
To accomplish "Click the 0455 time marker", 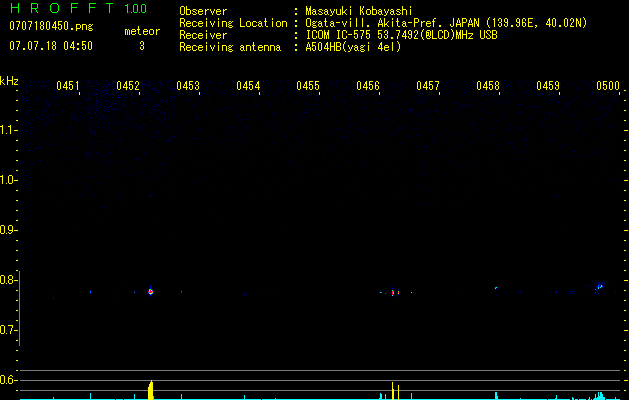I will (308, 86).
